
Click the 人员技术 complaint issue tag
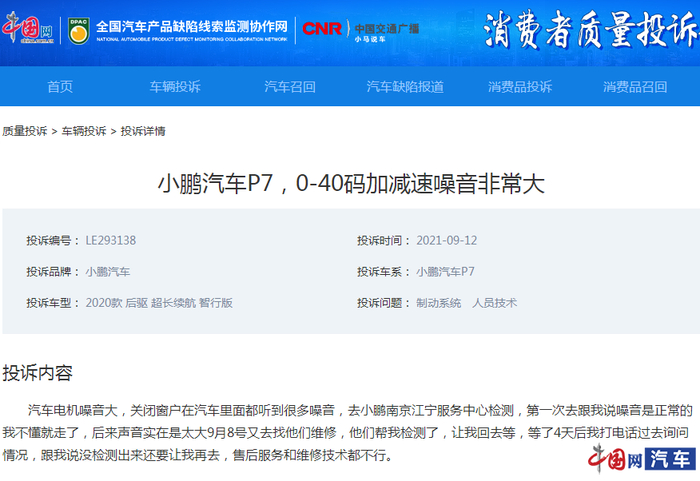pyautogui.click(x=494, y=303)
